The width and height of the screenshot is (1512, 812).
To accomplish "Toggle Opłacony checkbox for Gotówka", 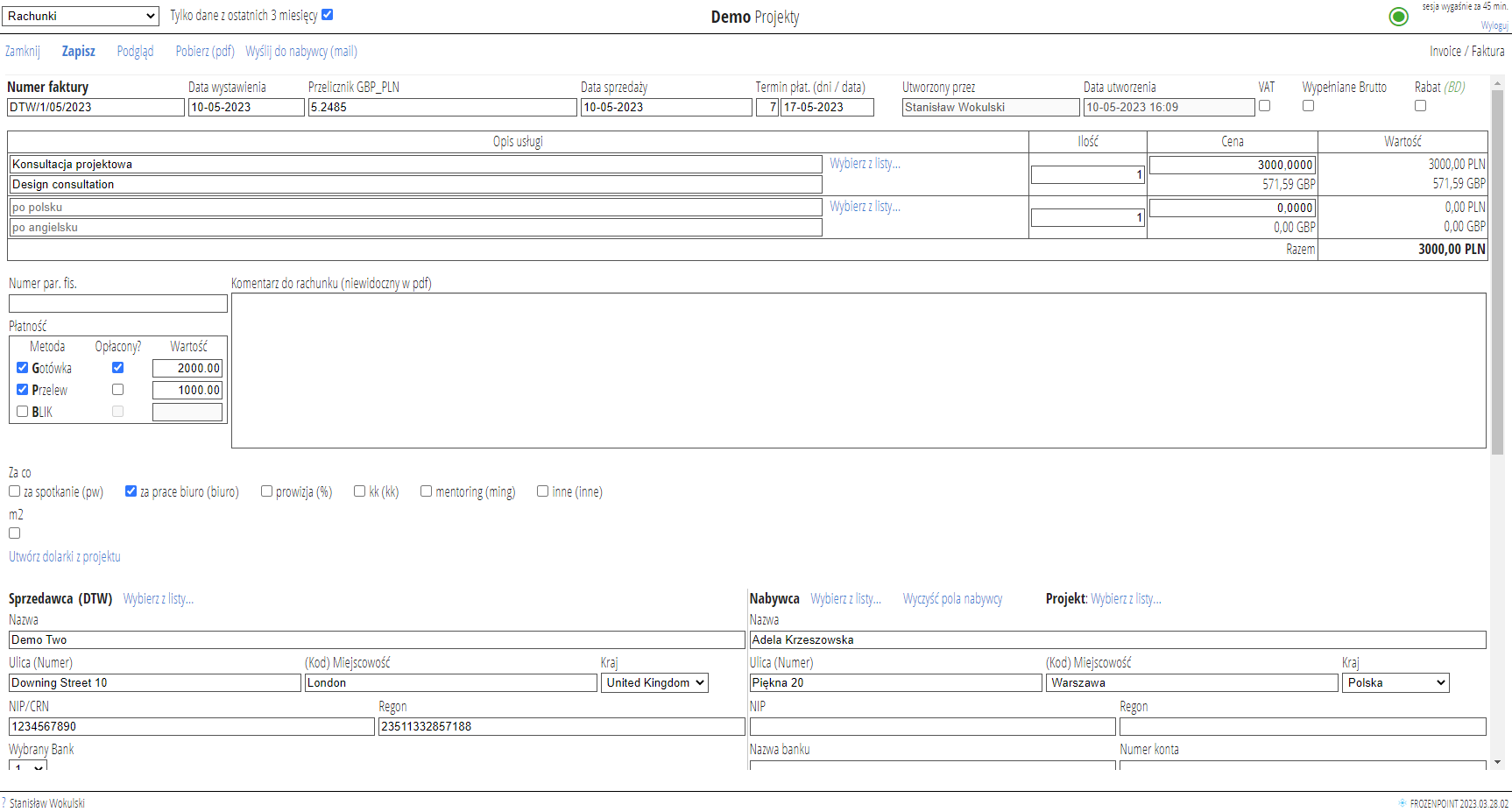I will tap(117, 368).
